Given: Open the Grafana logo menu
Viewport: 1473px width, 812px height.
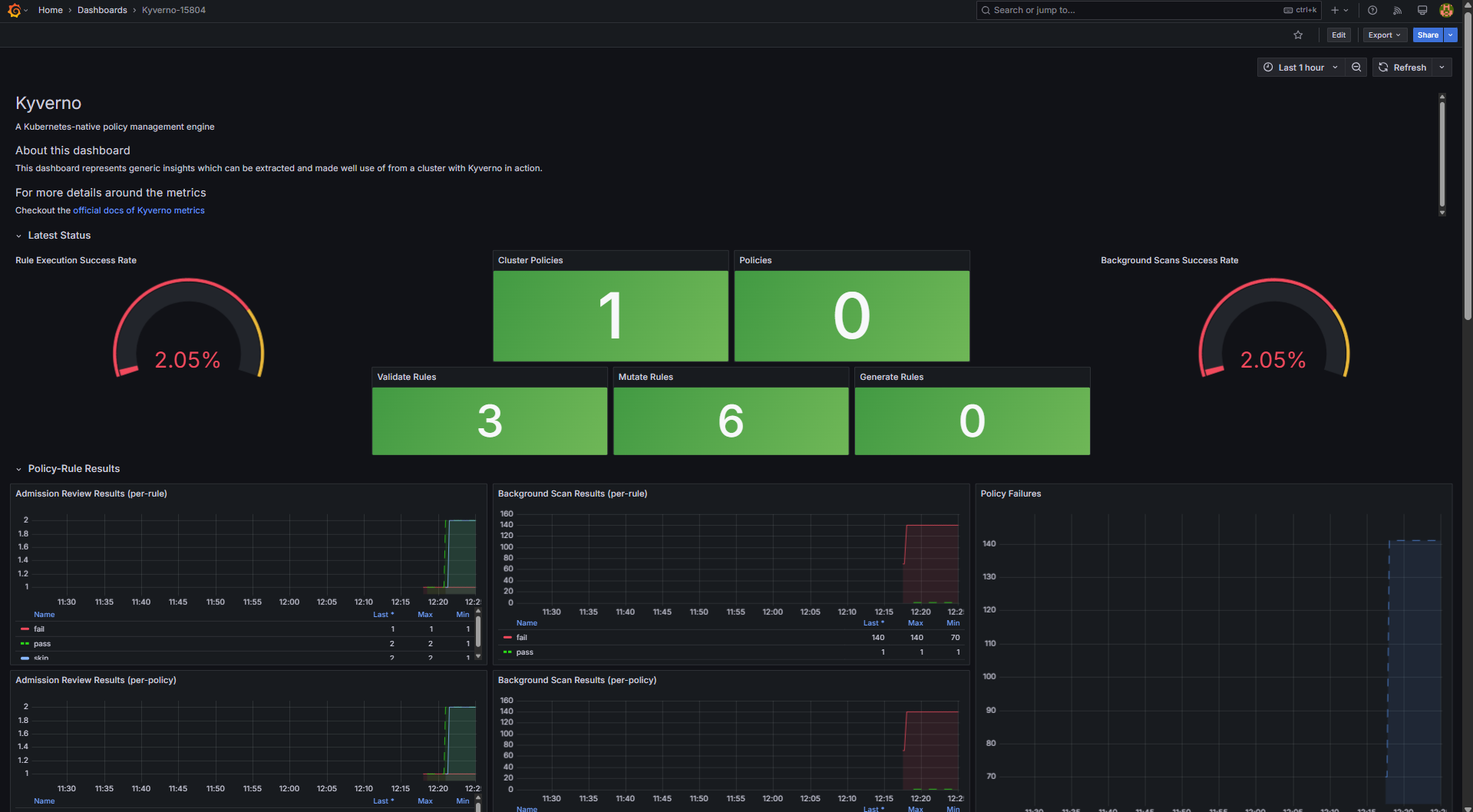Looking at the screenshot, I should 14,10.
